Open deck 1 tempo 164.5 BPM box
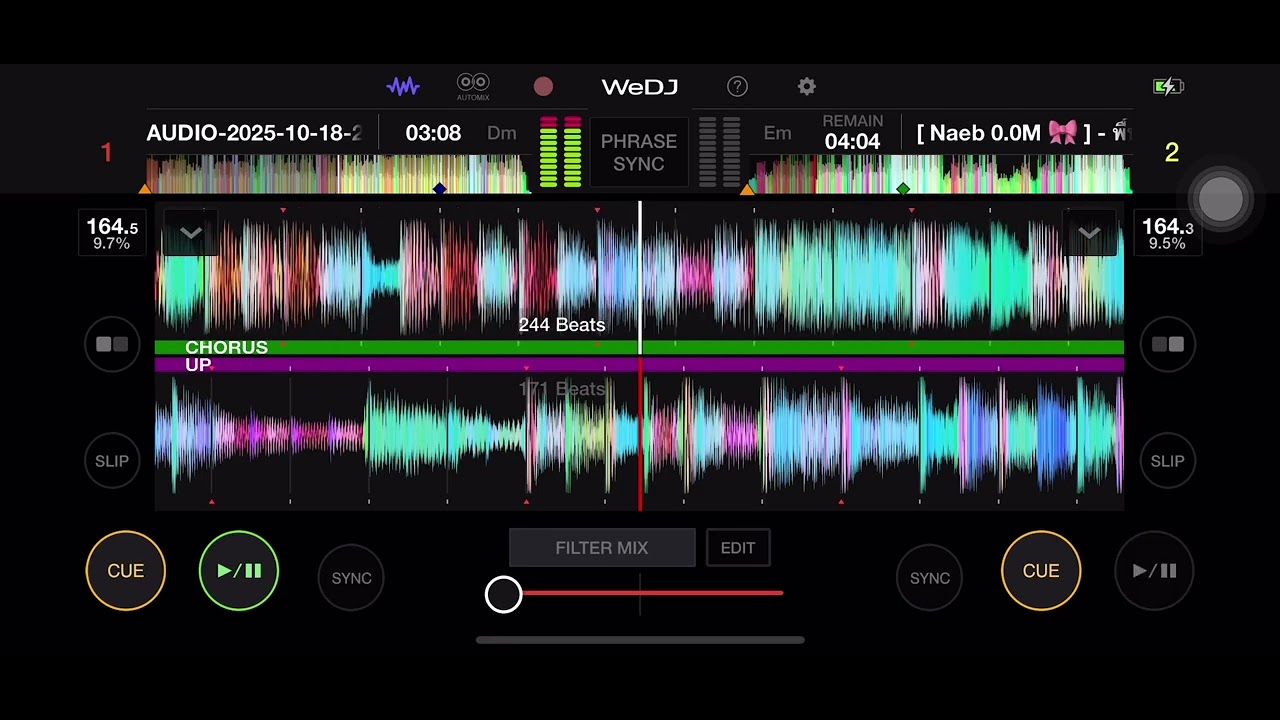Viewport: 1280px width, 720px height. [x=112, y=234]
